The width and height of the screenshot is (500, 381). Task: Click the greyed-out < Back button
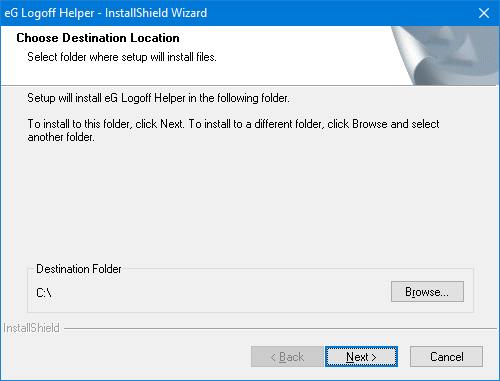(x=287, y=357)
